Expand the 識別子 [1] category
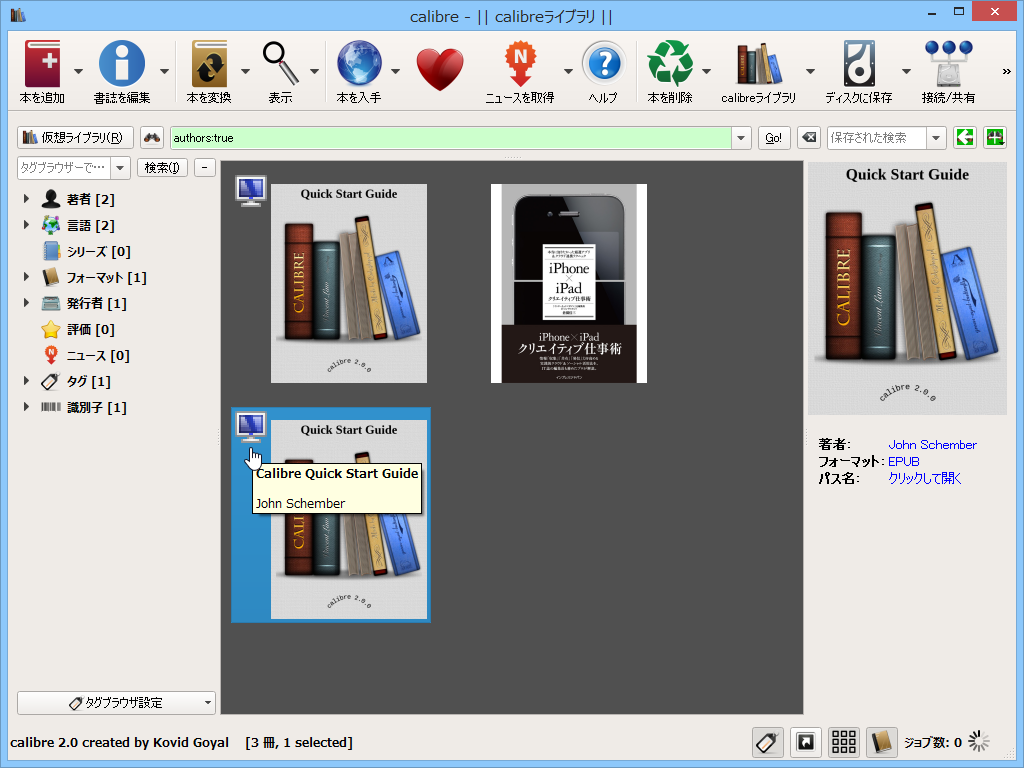This screenshot has height=768, width=1024. pyautogui.click(x=26, y=407)
